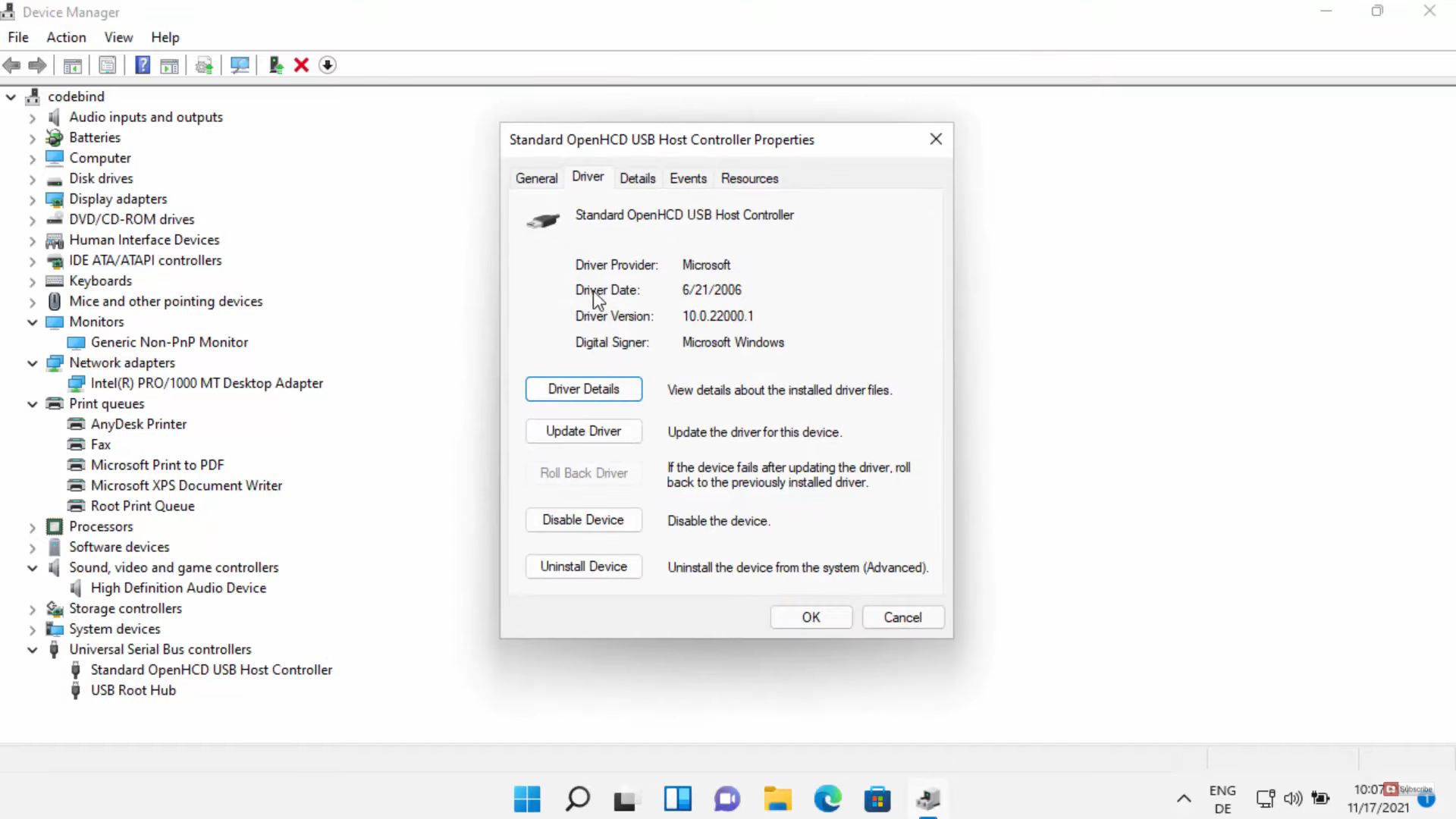Collapse the Monitors node
The height and width of the screenshot is (819, 1456).
pyautogui.click(x=32, y=322)
